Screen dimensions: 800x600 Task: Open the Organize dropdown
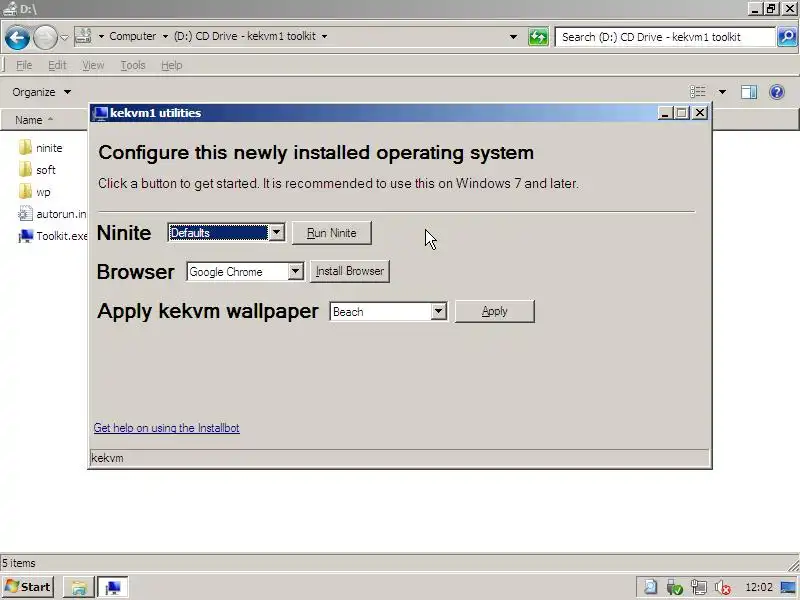click(41, 92)
